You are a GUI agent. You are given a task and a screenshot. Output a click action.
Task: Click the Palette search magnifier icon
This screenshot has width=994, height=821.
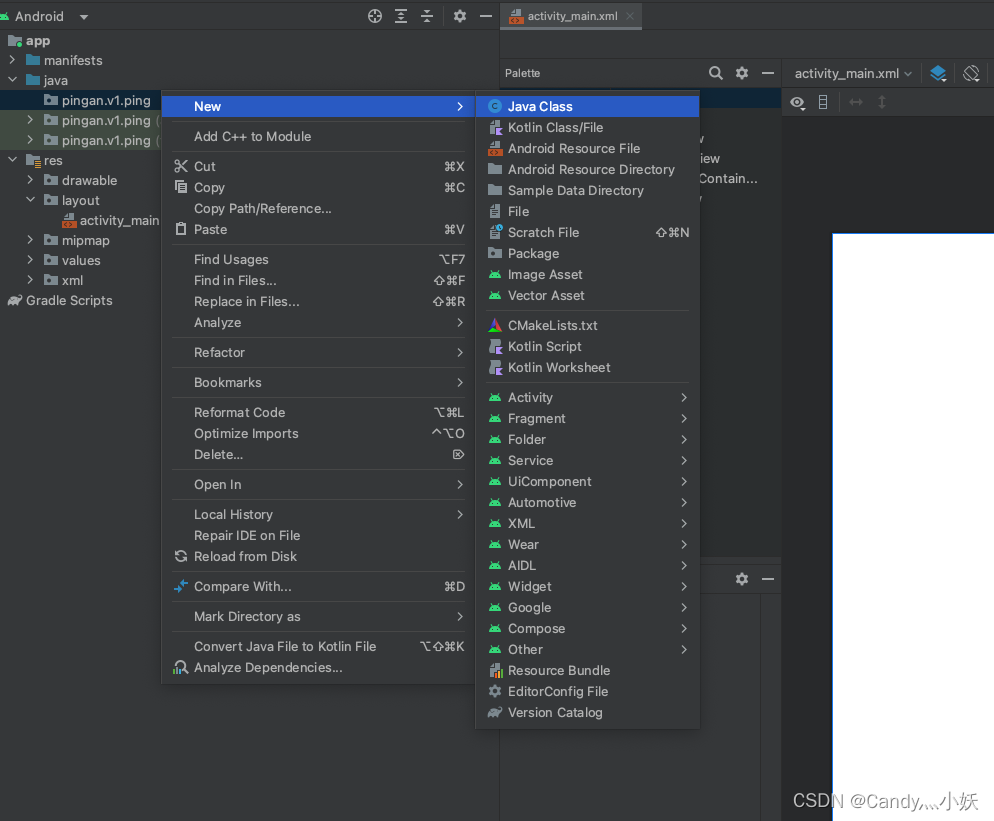tap(716, 73)
